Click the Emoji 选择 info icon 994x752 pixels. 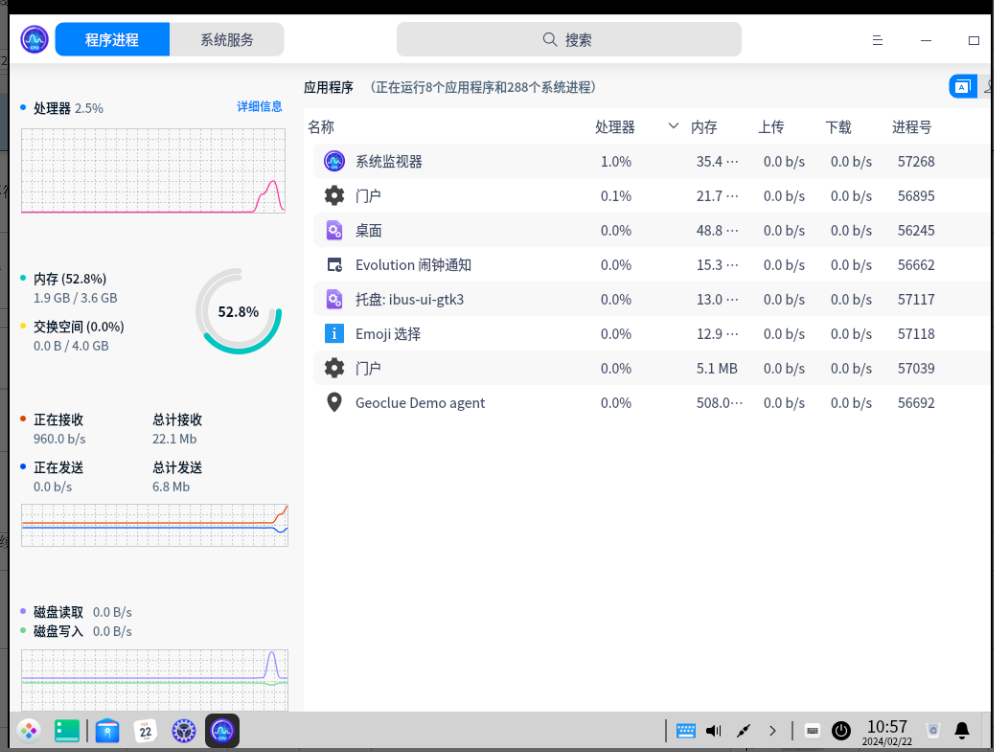[x=334, y=334]
